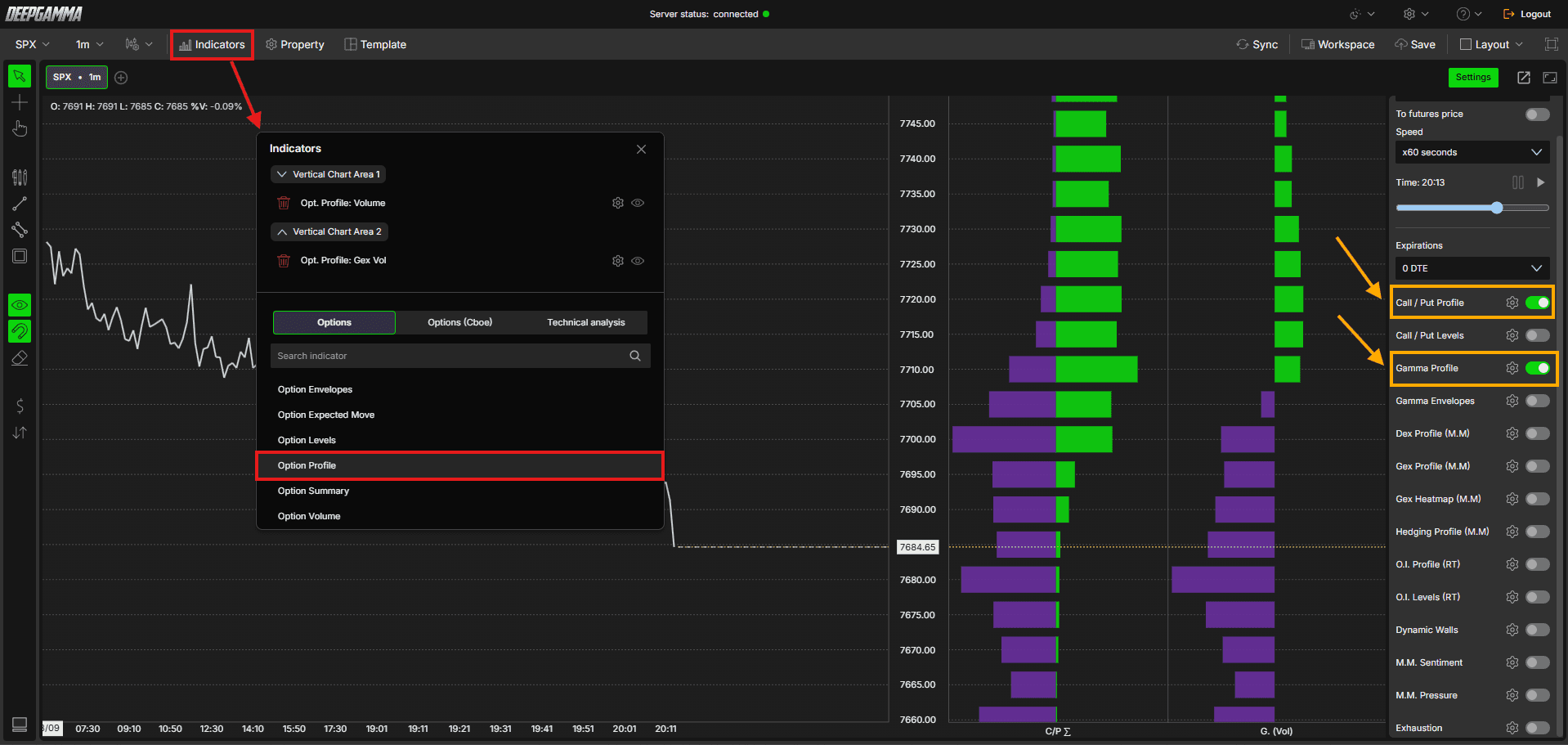This screenshot has height=745, width=1568.
Task: Select the hand pan tool
Action: point(20,128)
